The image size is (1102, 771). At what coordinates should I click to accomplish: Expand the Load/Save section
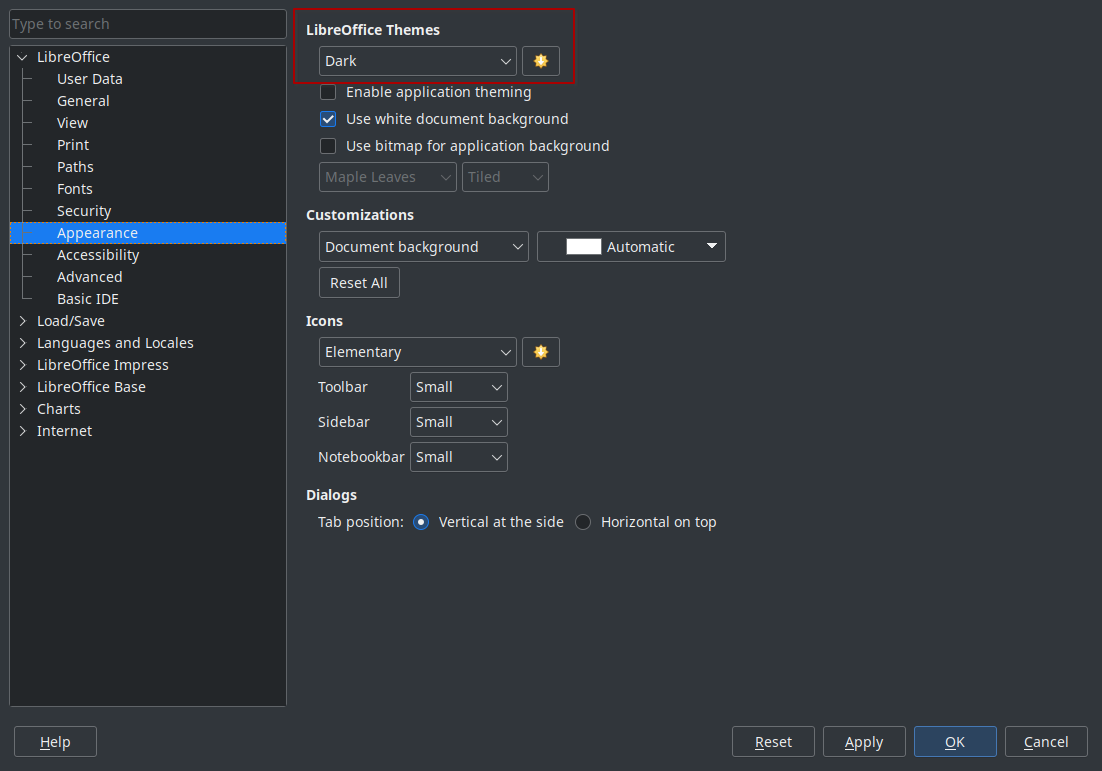coord(22,320)
